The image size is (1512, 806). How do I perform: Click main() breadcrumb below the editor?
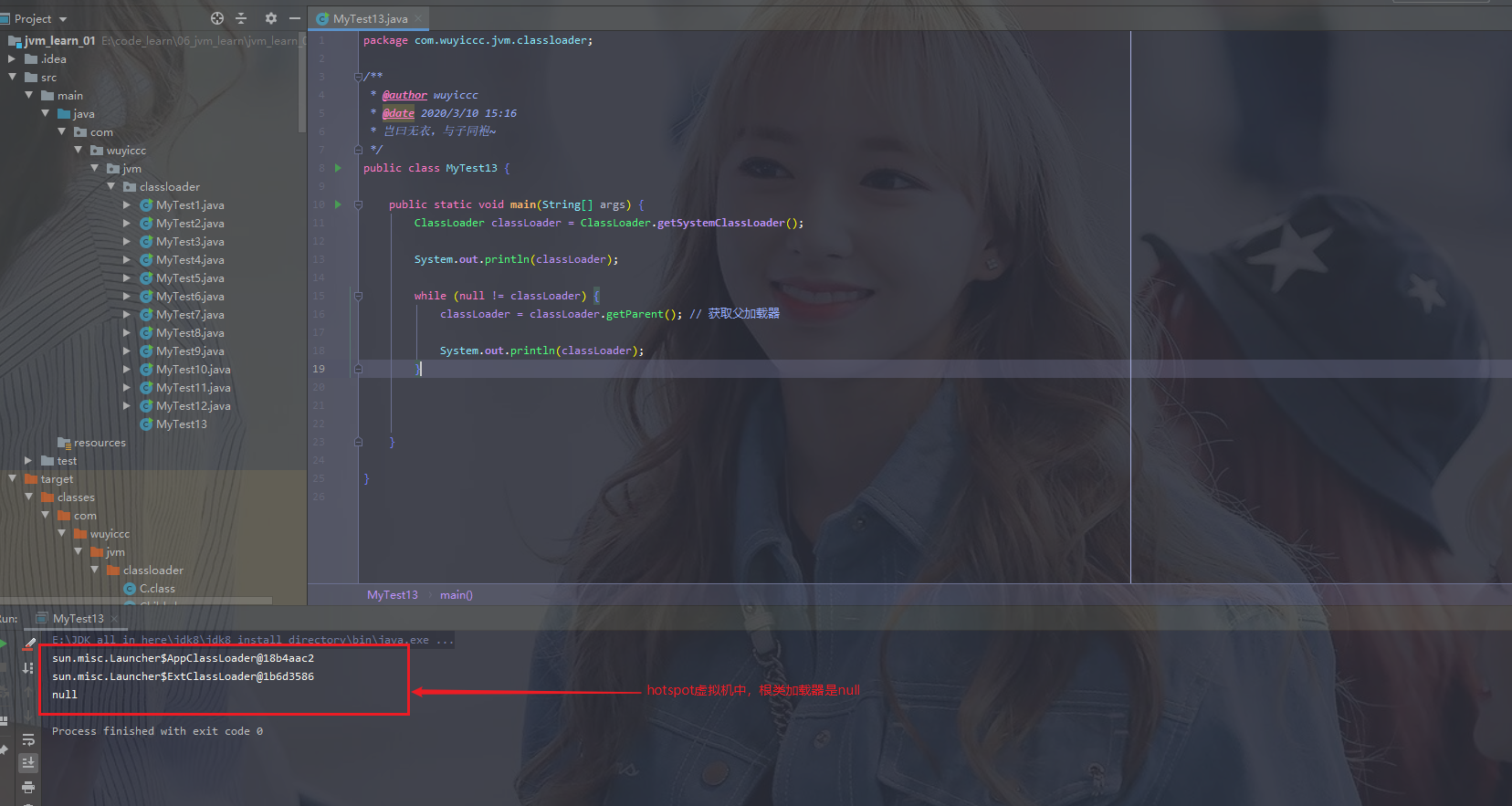457,595
